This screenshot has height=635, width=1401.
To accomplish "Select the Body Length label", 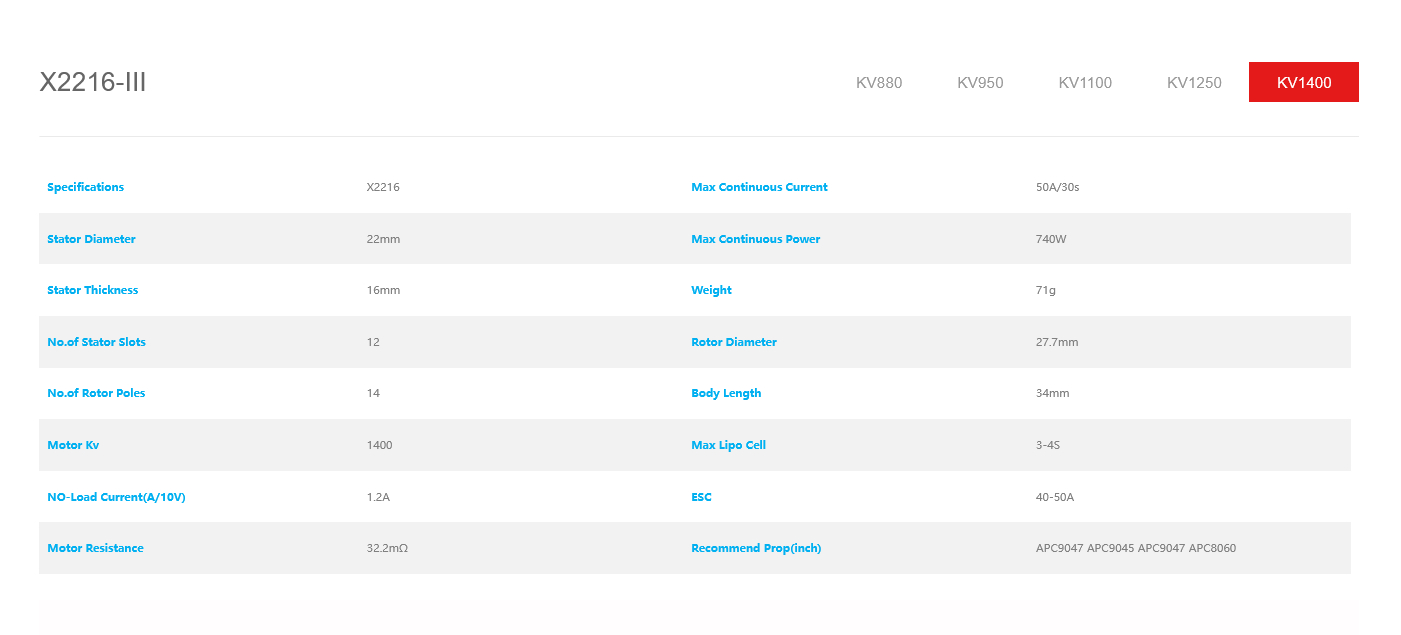I will pos(726,393).
